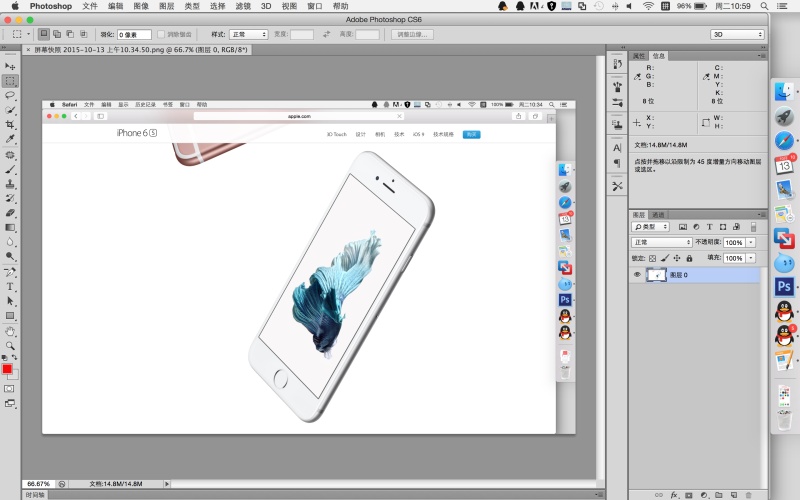Select the History Brush tool
800x500 pixels.
coord(10,198)
